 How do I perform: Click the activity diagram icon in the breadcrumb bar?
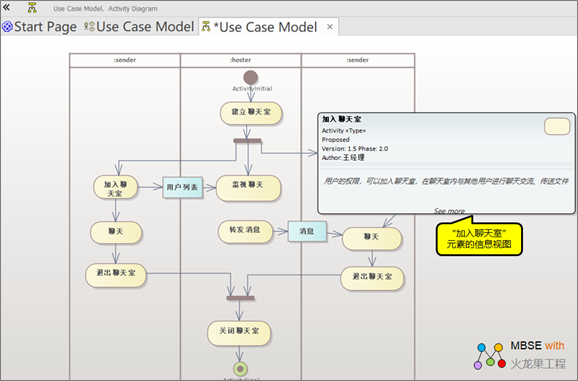[x=32, y=8]
